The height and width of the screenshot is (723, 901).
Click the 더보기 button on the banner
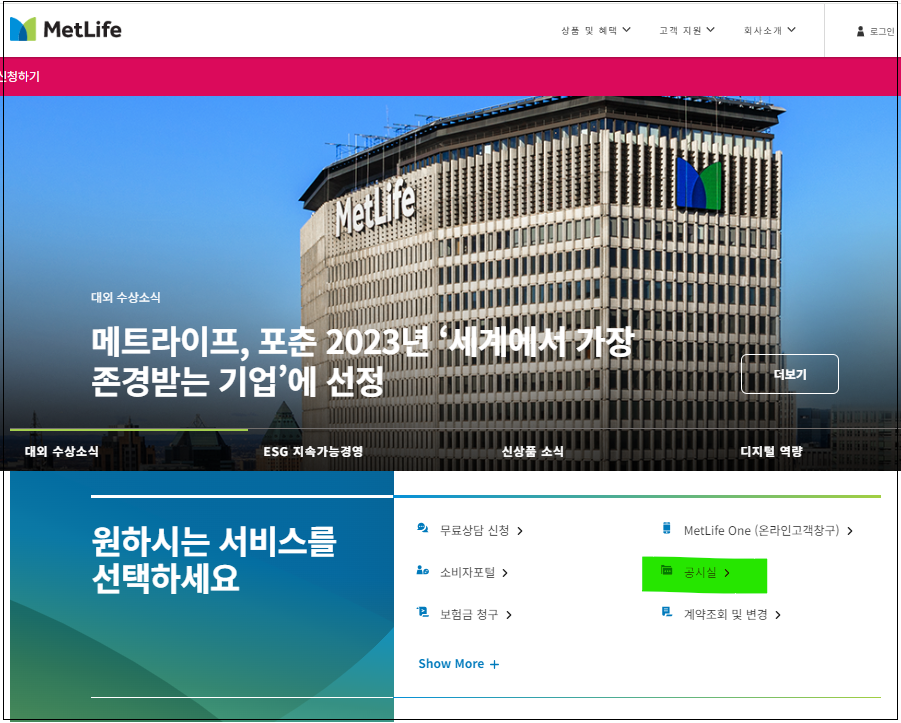(789, 373)
